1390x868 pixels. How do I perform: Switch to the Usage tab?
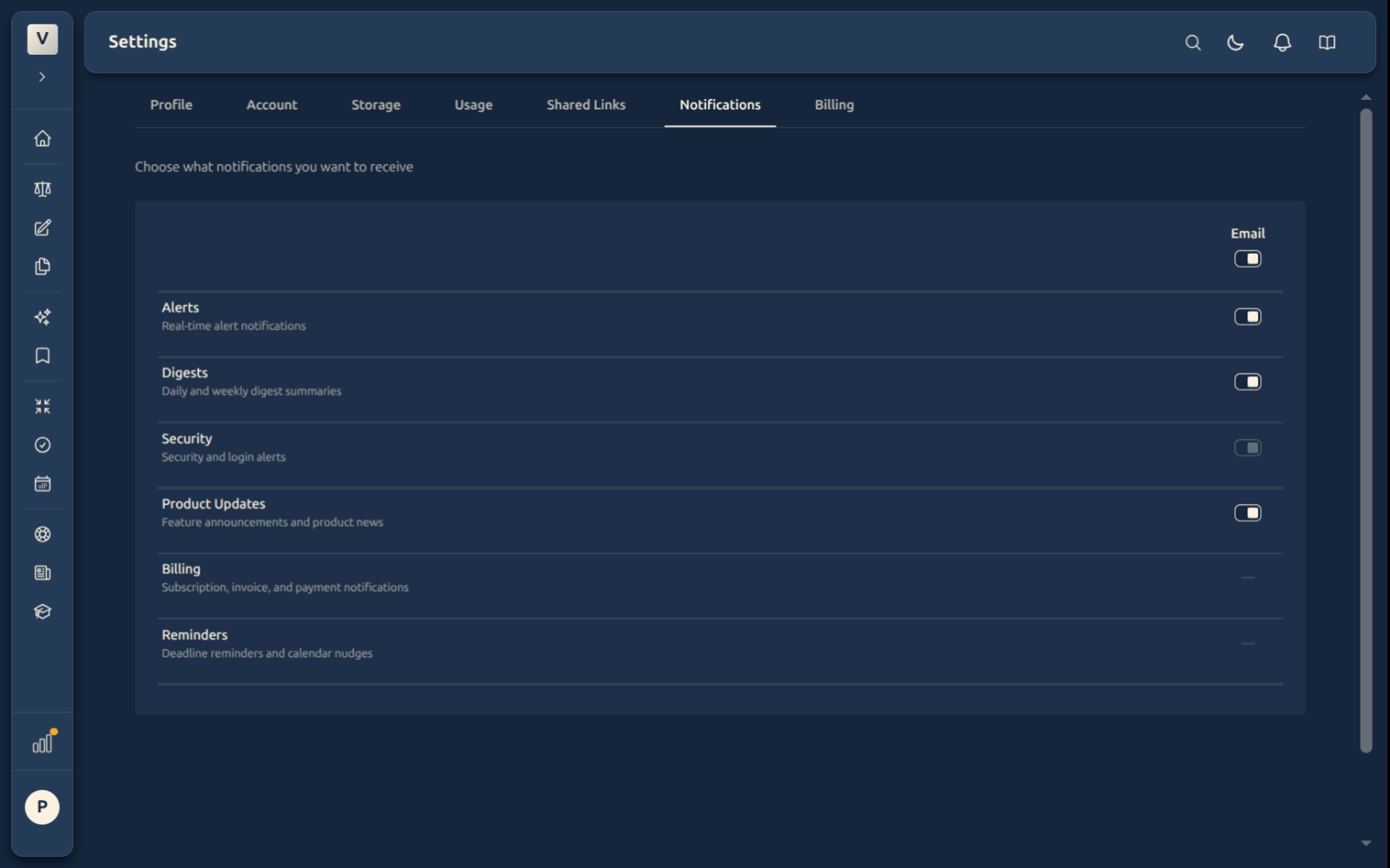pyautogui.click(x=473, y=105)
